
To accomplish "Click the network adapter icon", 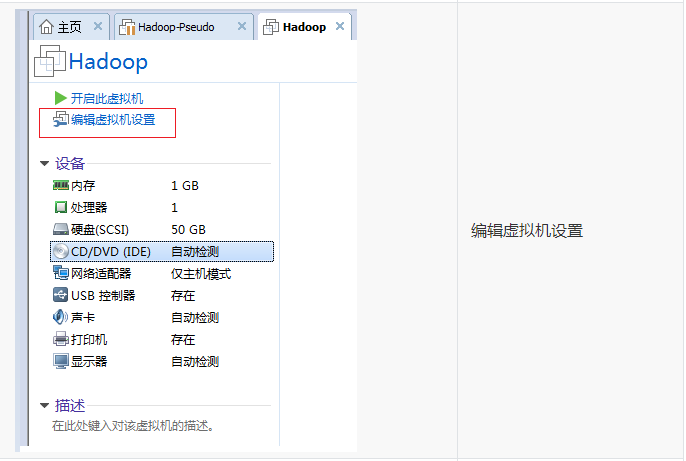I will pos(61,273).
